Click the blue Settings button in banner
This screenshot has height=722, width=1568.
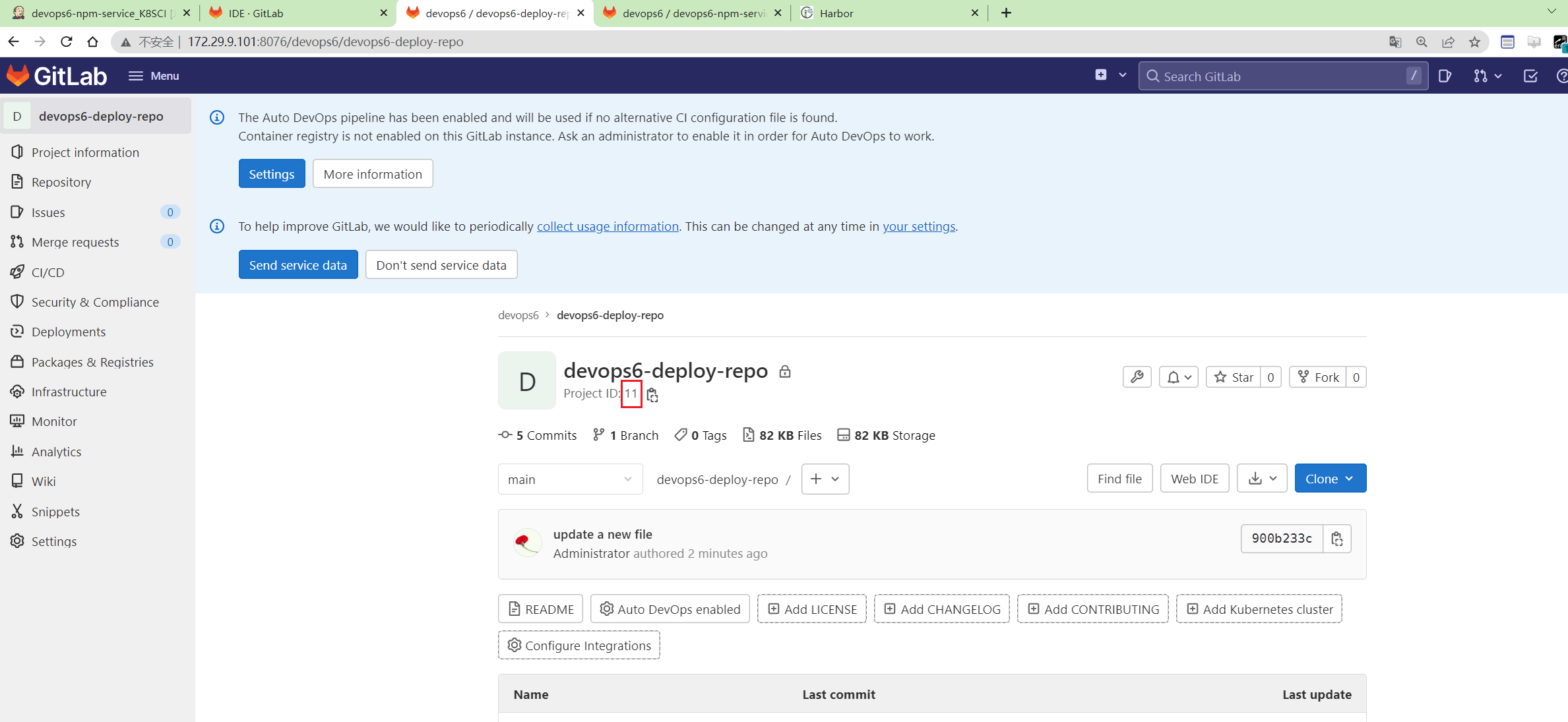(x=272, y=174)
